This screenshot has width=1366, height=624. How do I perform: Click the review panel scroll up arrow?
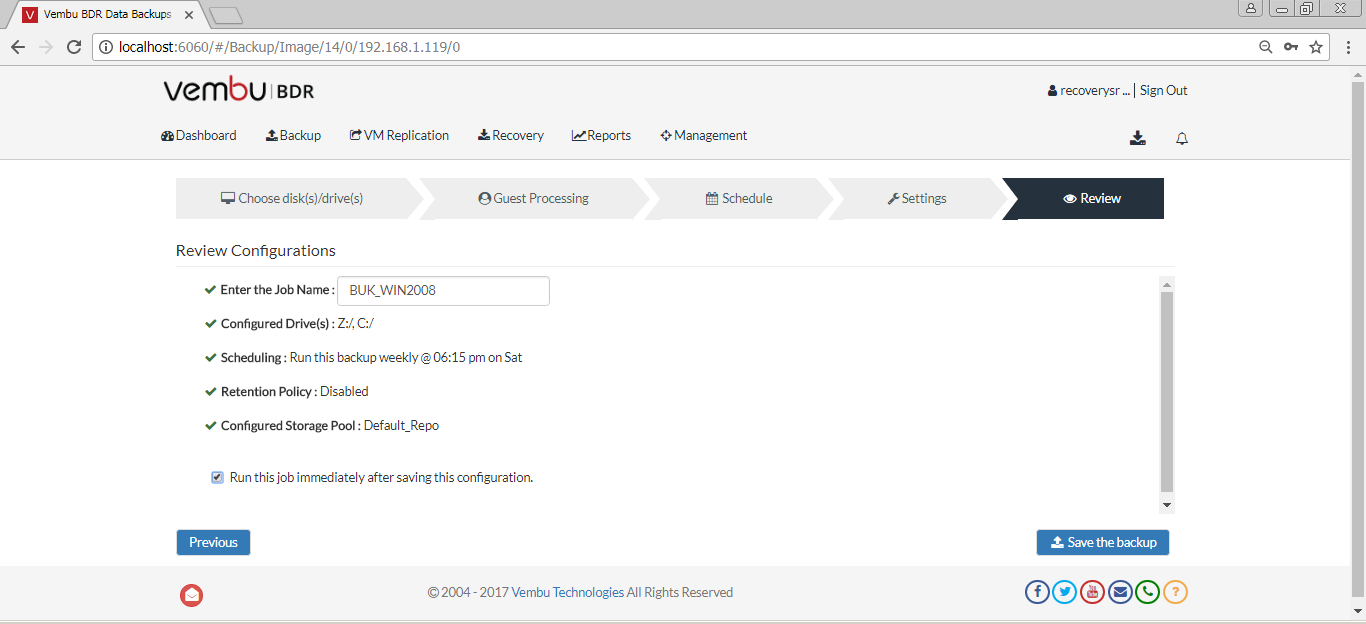pyautogui.click(x=1167, y=285)
